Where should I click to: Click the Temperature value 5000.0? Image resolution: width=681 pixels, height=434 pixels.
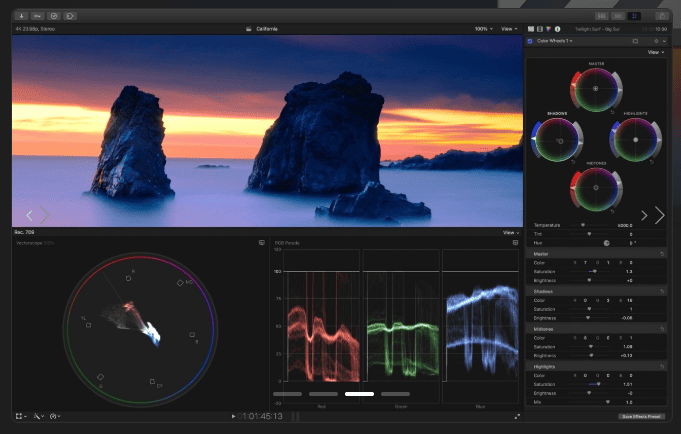pyautogui.click(x=625, y=226)
